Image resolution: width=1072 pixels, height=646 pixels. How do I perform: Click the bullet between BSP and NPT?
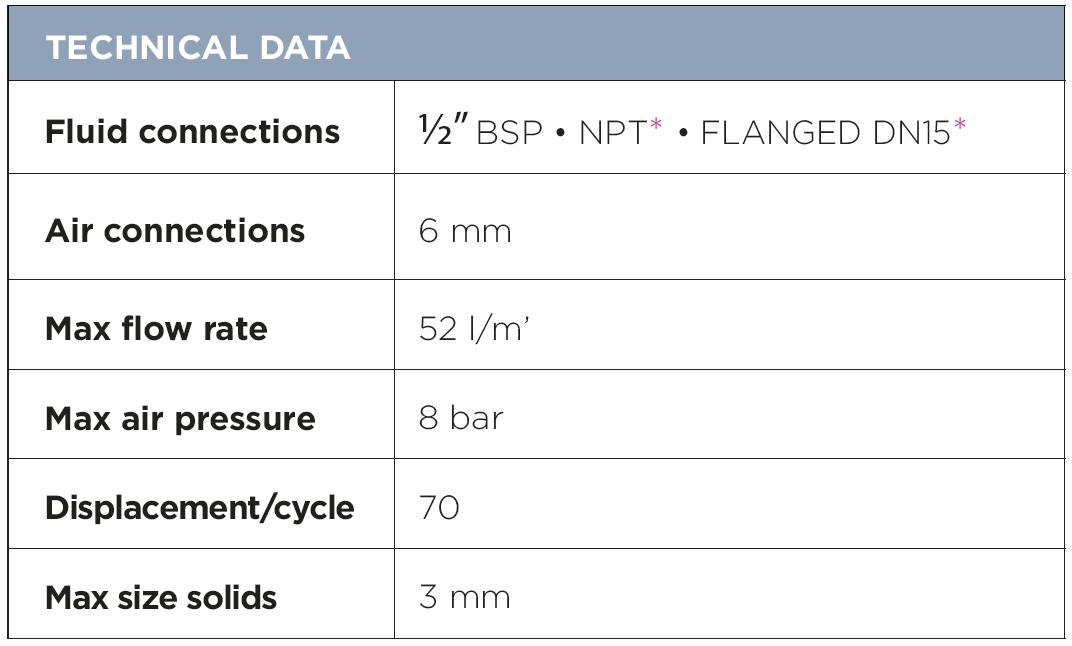(561, 133)
